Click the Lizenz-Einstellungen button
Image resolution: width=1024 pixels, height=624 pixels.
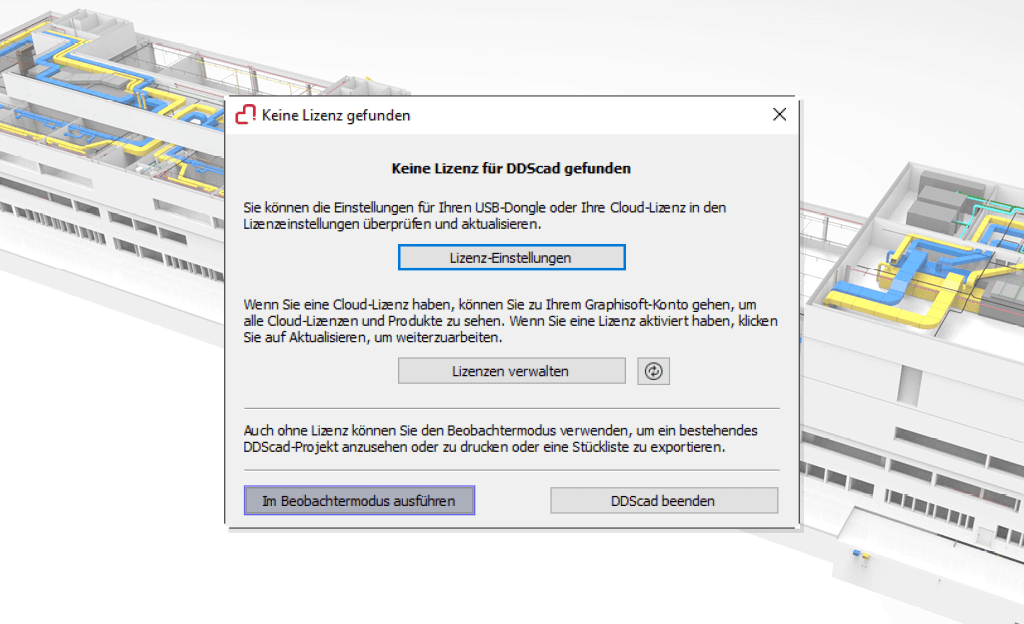point(511,257)
